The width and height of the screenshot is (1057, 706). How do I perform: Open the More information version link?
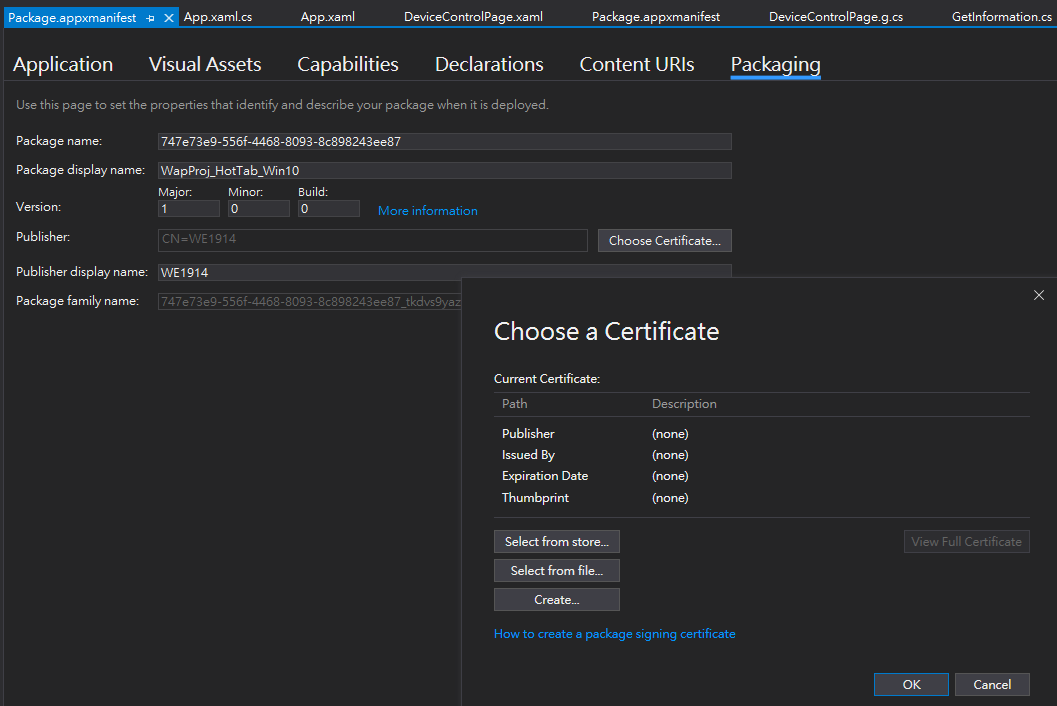[427, 210]
